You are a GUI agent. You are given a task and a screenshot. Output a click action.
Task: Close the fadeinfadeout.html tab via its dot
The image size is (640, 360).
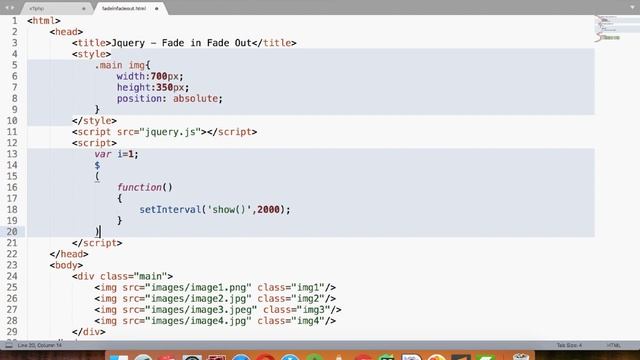click(x=156, y=8)
